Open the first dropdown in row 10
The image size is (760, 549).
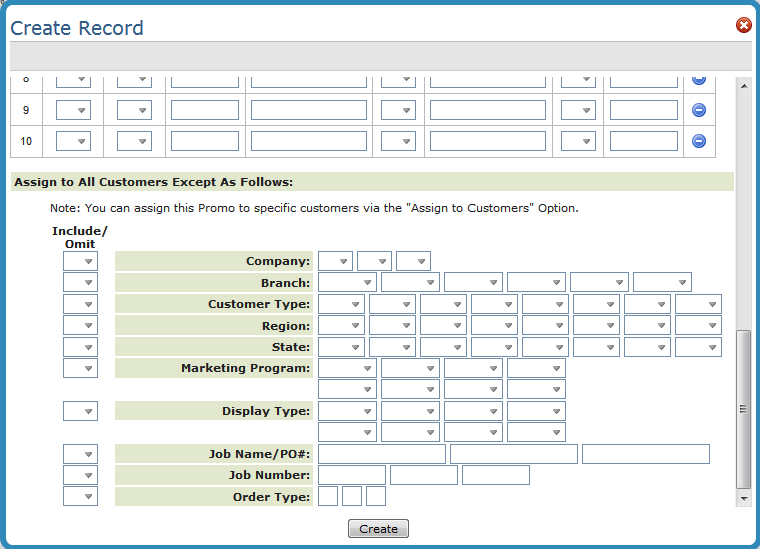73,141
